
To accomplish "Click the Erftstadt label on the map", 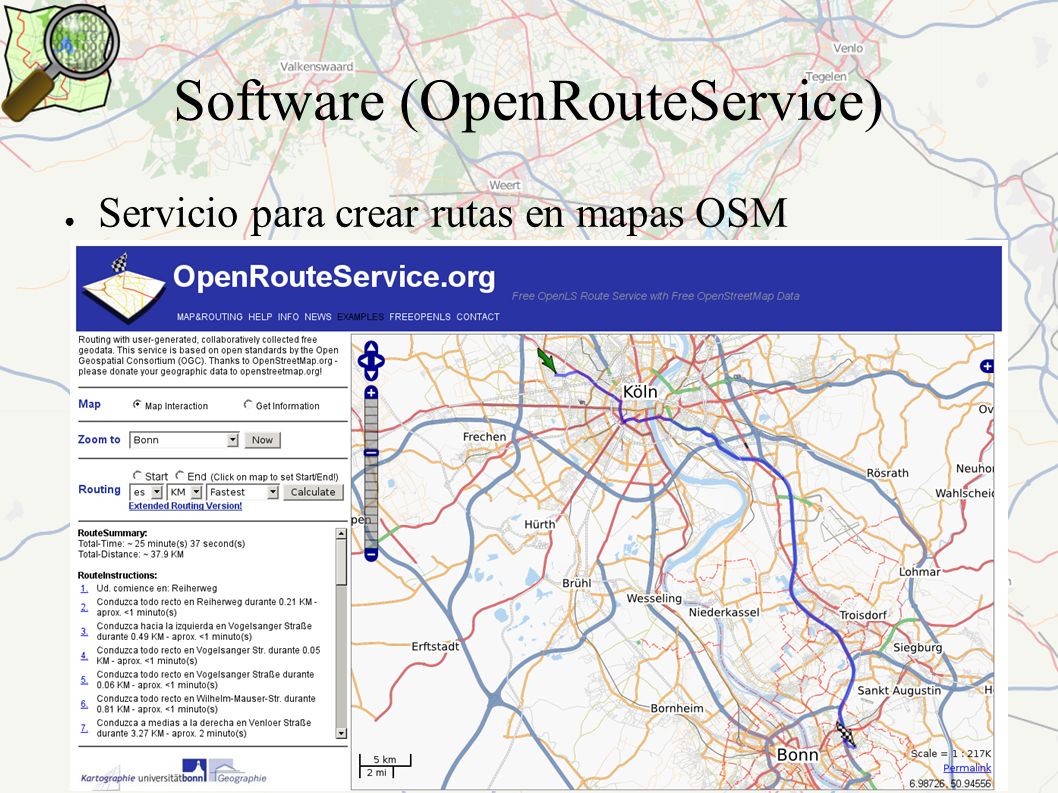I will [435, 647].
